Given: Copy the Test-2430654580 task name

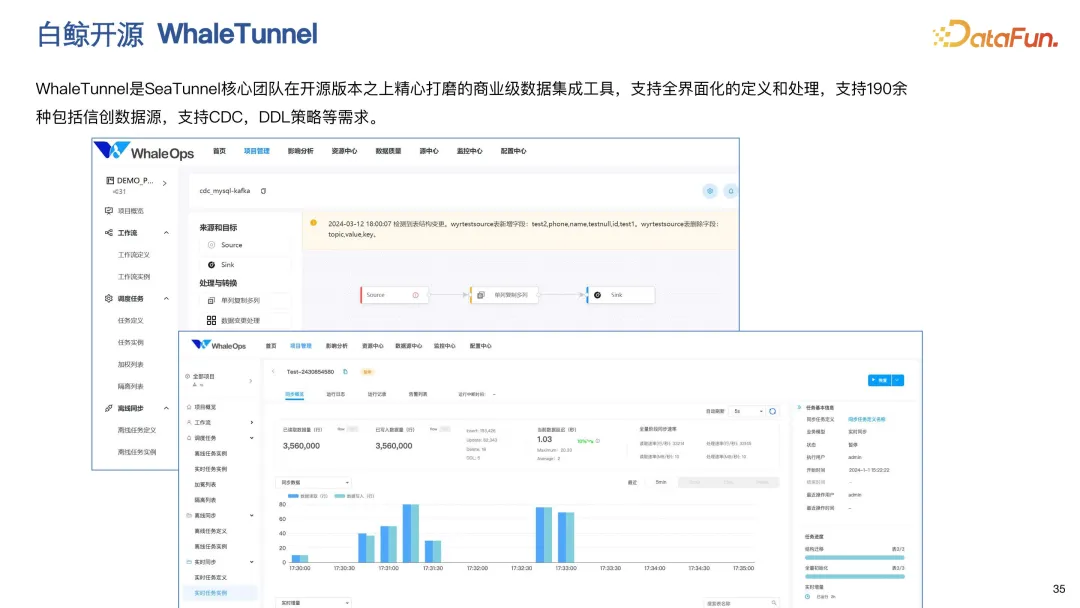Looking at the screenshot, I should pos(345,372).
